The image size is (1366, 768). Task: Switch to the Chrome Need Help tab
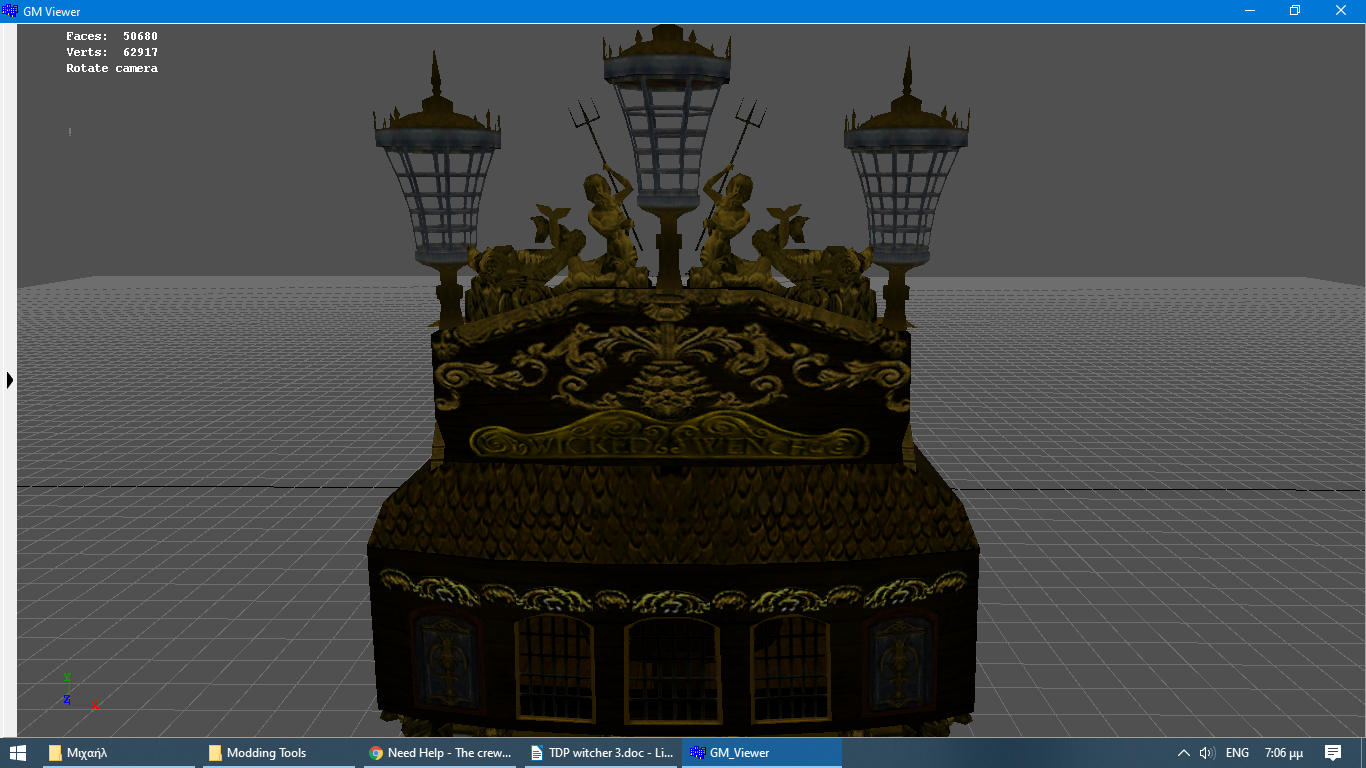point(440,753)
